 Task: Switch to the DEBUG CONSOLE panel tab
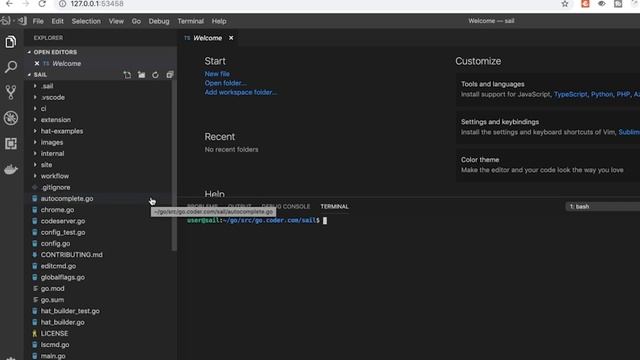pos(286,207)
